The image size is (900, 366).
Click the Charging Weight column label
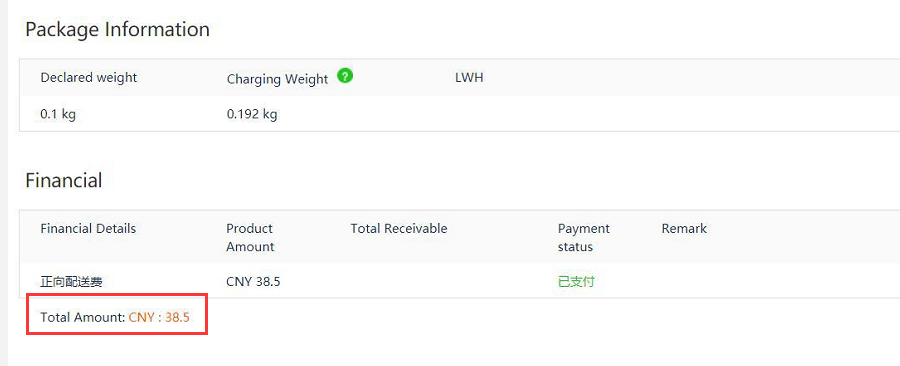[277, 79]
